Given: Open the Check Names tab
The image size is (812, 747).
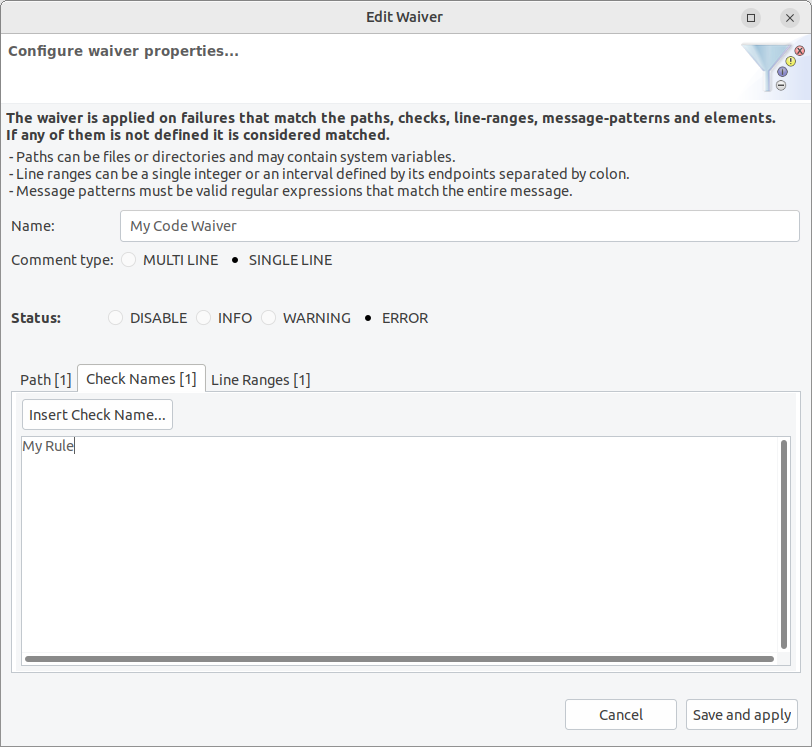Looking at the screenshot, I should (x=140, y=378).
